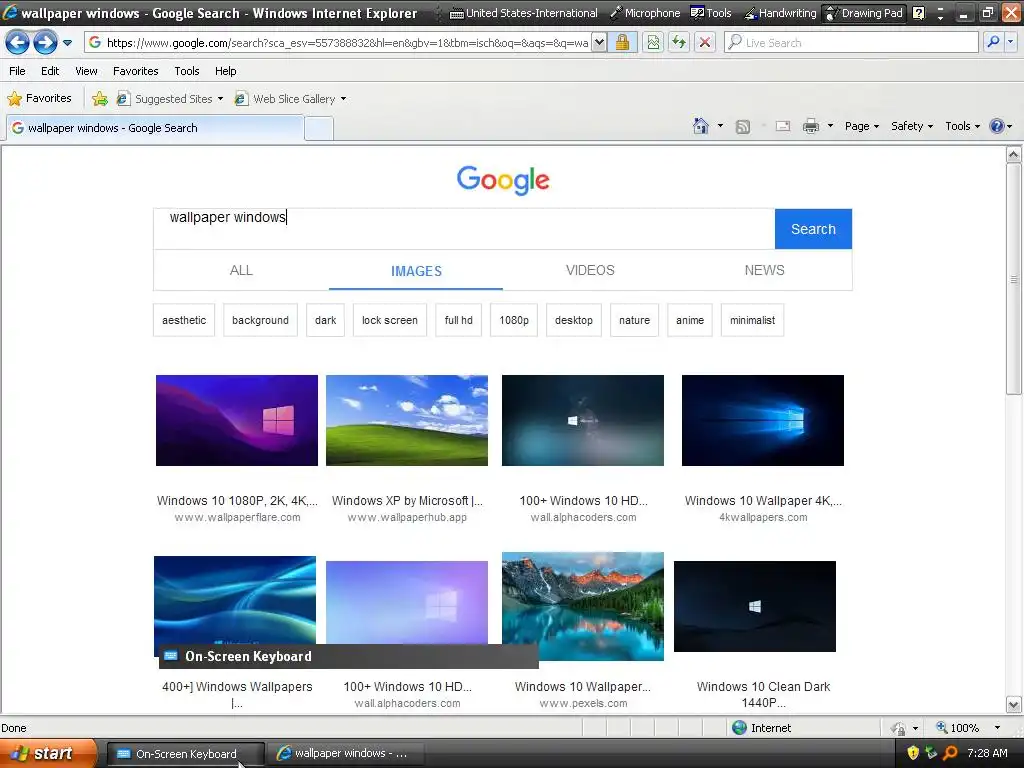1024x768 pixels.
Task: Open the Tools menu in menu bar
Action: (x=187, y=71)
